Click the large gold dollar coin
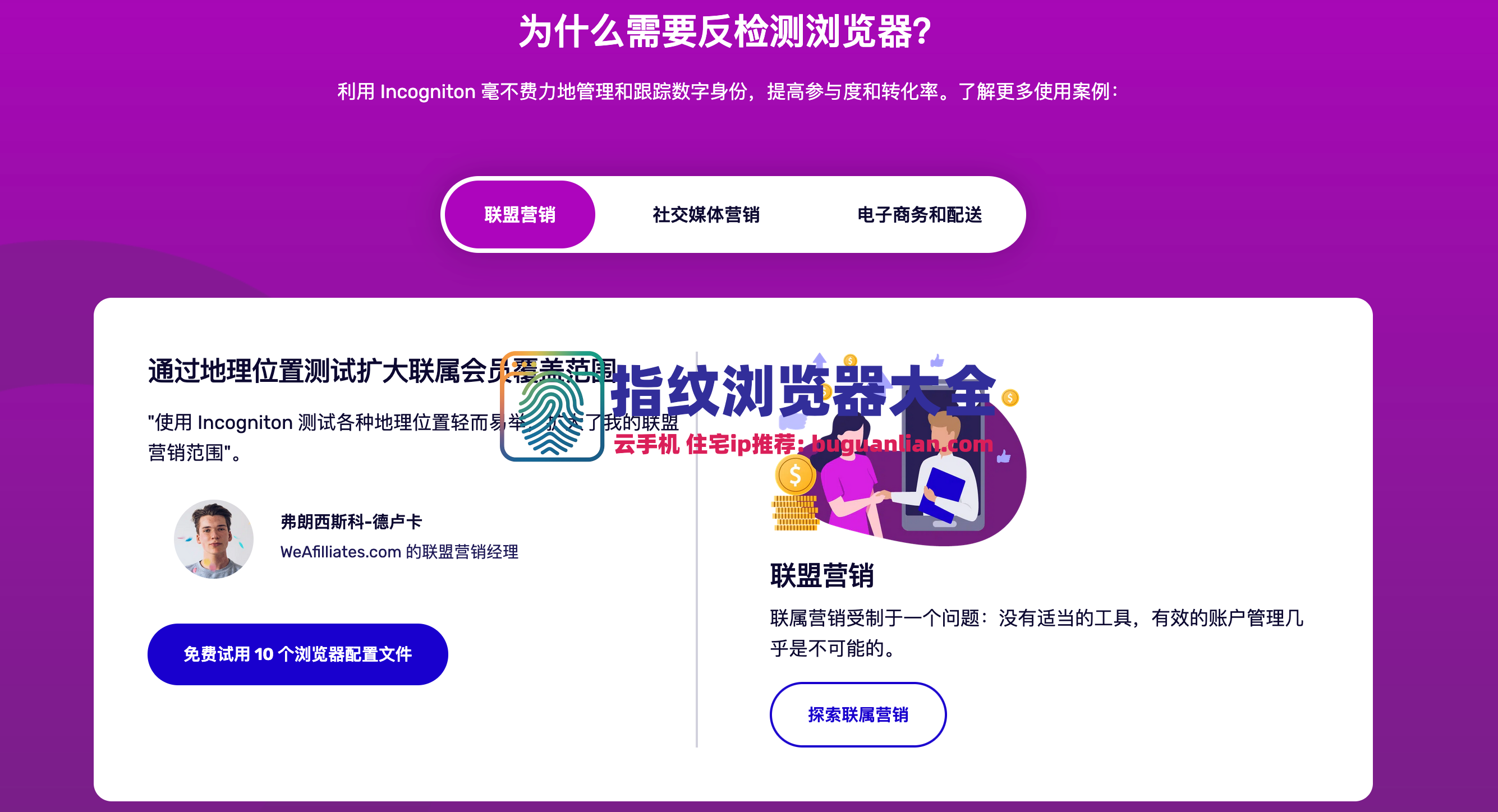This screenshot has height=812, width=1498. [x=795, y=476]
